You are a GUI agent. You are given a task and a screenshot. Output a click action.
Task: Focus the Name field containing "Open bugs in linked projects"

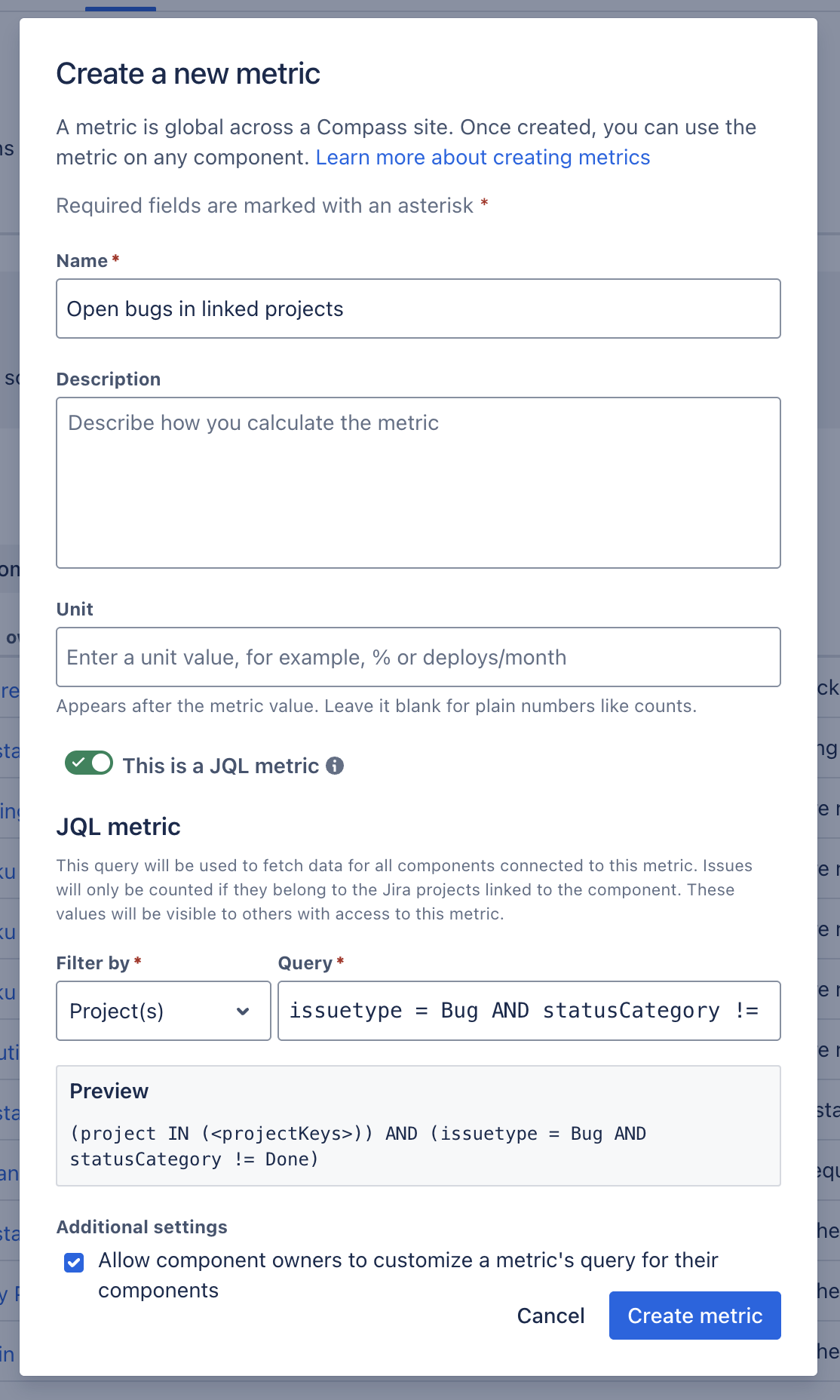click(418, 309)
